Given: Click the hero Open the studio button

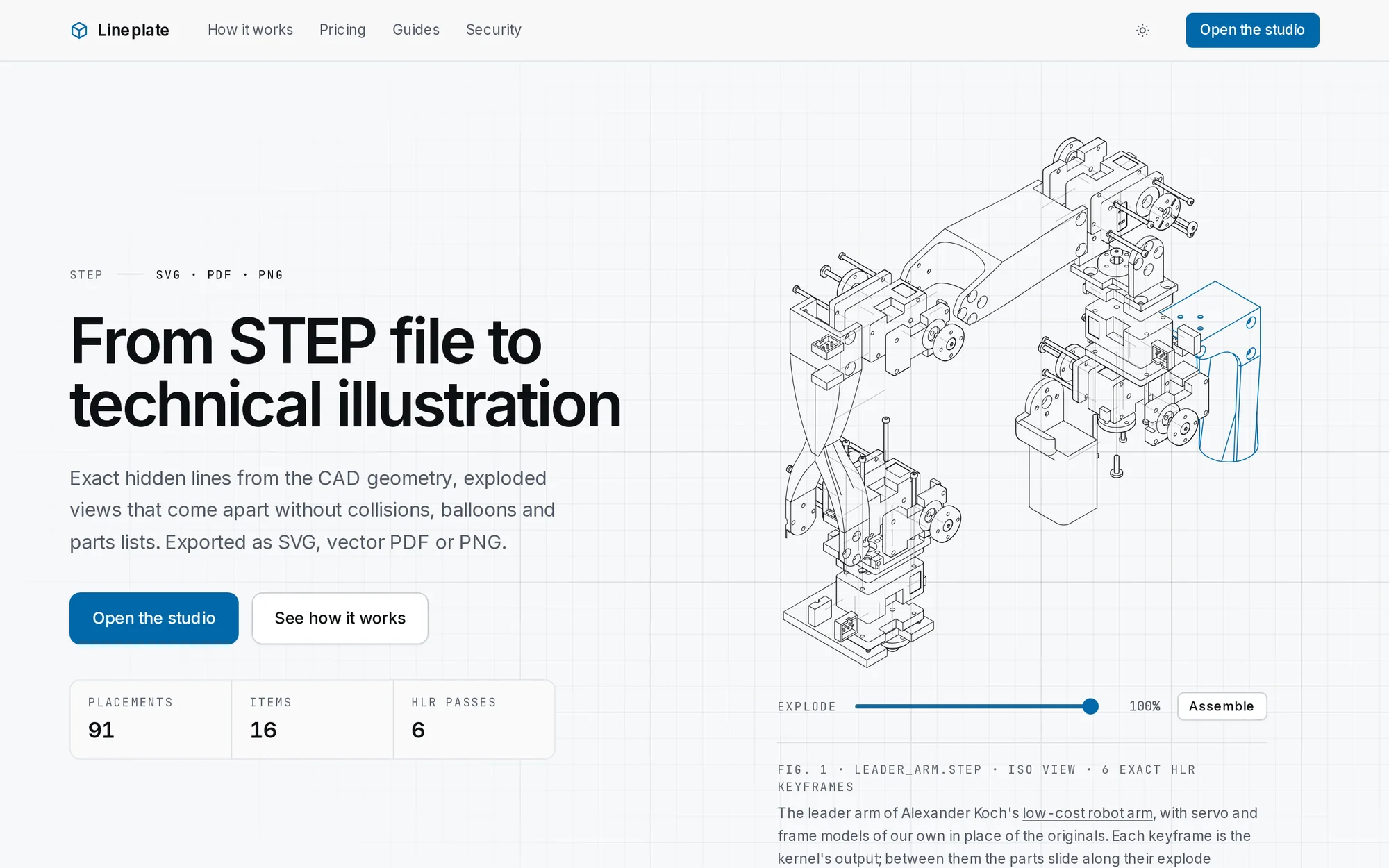Looking at the screenshot, I should pyautogui.click(x=154, y=618).
